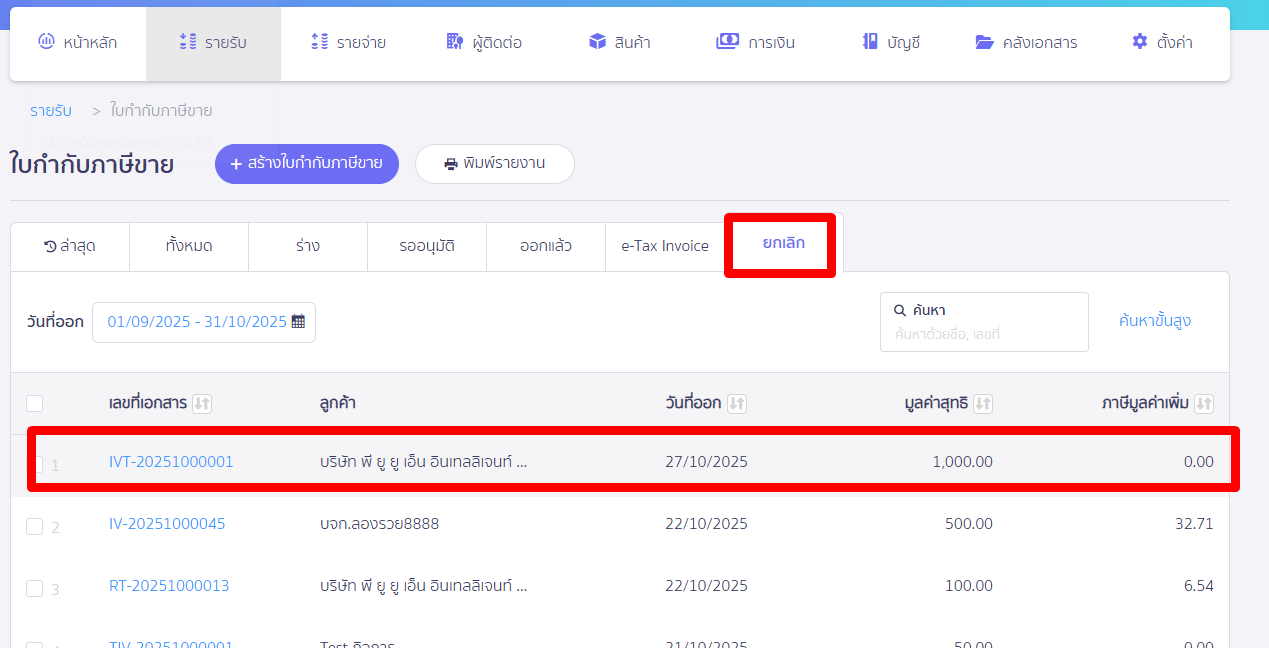The height and width of the screenshot is (648, 1269).
Task: Open the การเงิน finance icon
Action: [727, 41]
